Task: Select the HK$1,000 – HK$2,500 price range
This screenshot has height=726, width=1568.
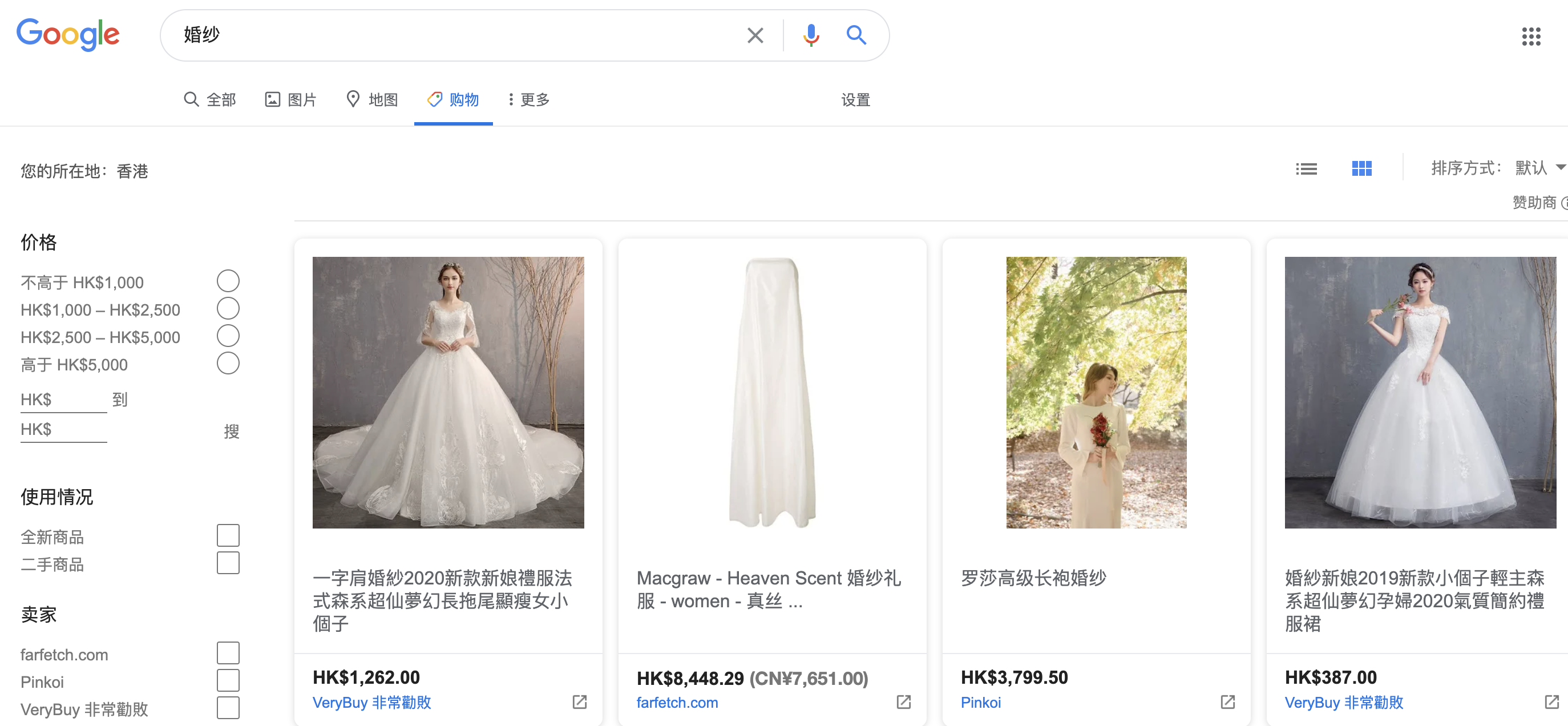Action: pyautogui.click(x=228, y=309)
